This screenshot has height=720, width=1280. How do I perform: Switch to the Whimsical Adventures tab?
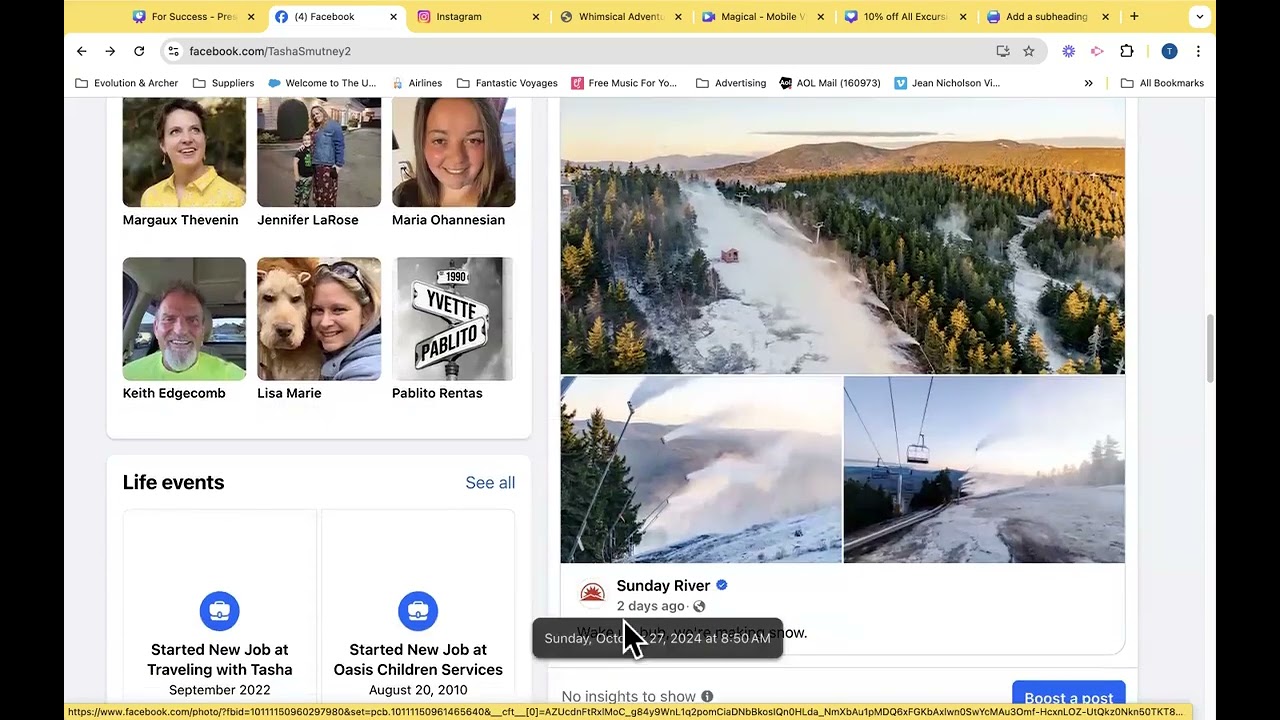click(x=621, y=16)
